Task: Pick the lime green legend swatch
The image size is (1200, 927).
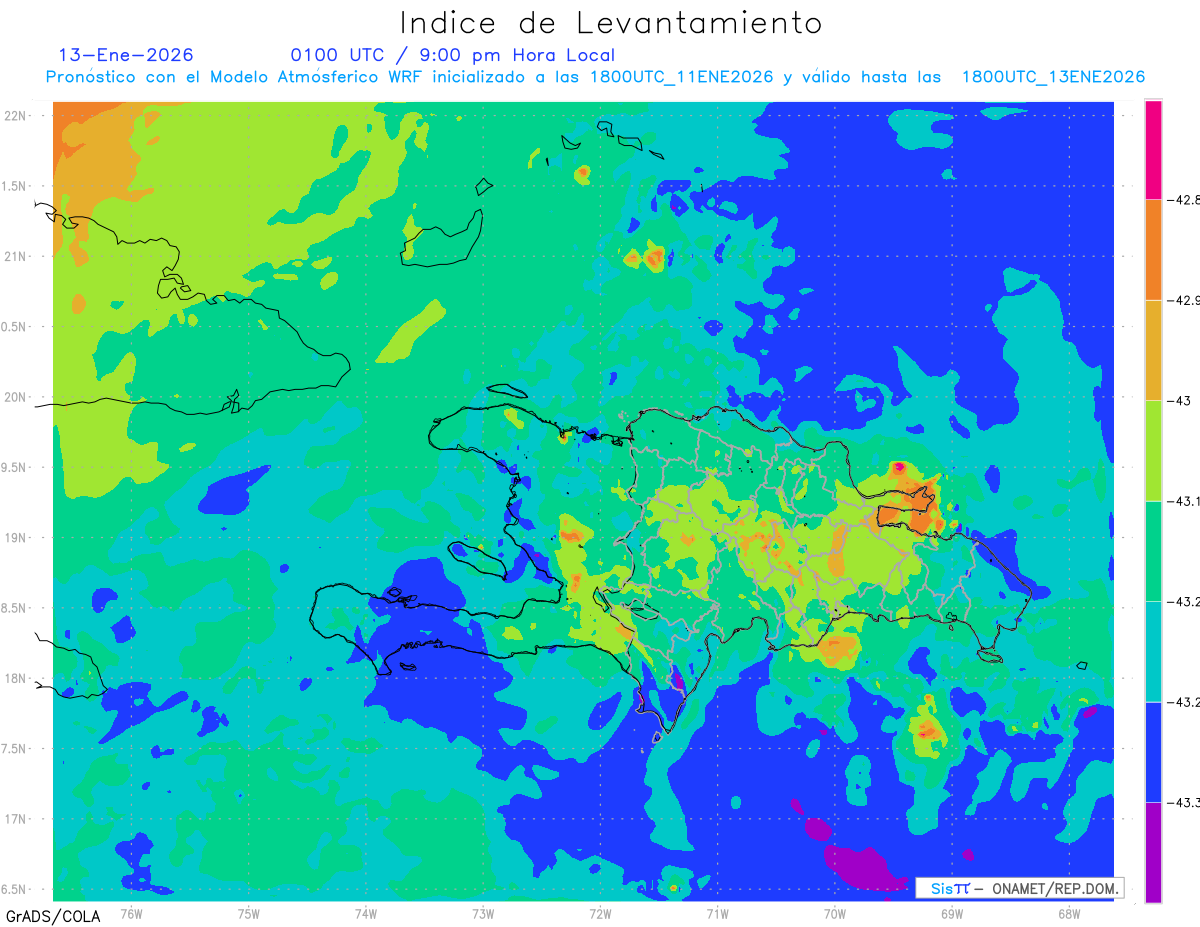Action: point(1153,450)
